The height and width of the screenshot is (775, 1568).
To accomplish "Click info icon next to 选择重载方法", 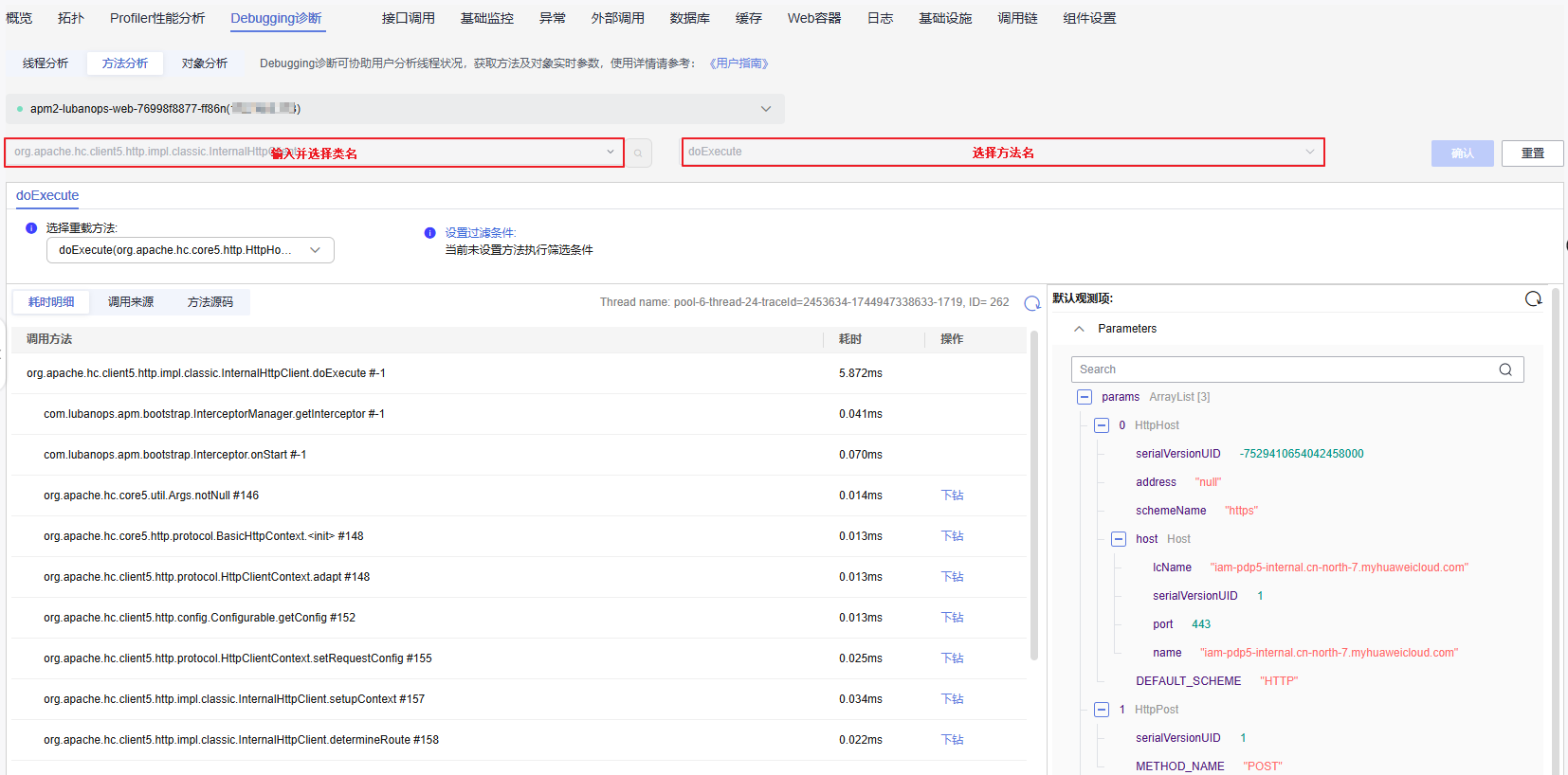I will (x=31, y=228).
